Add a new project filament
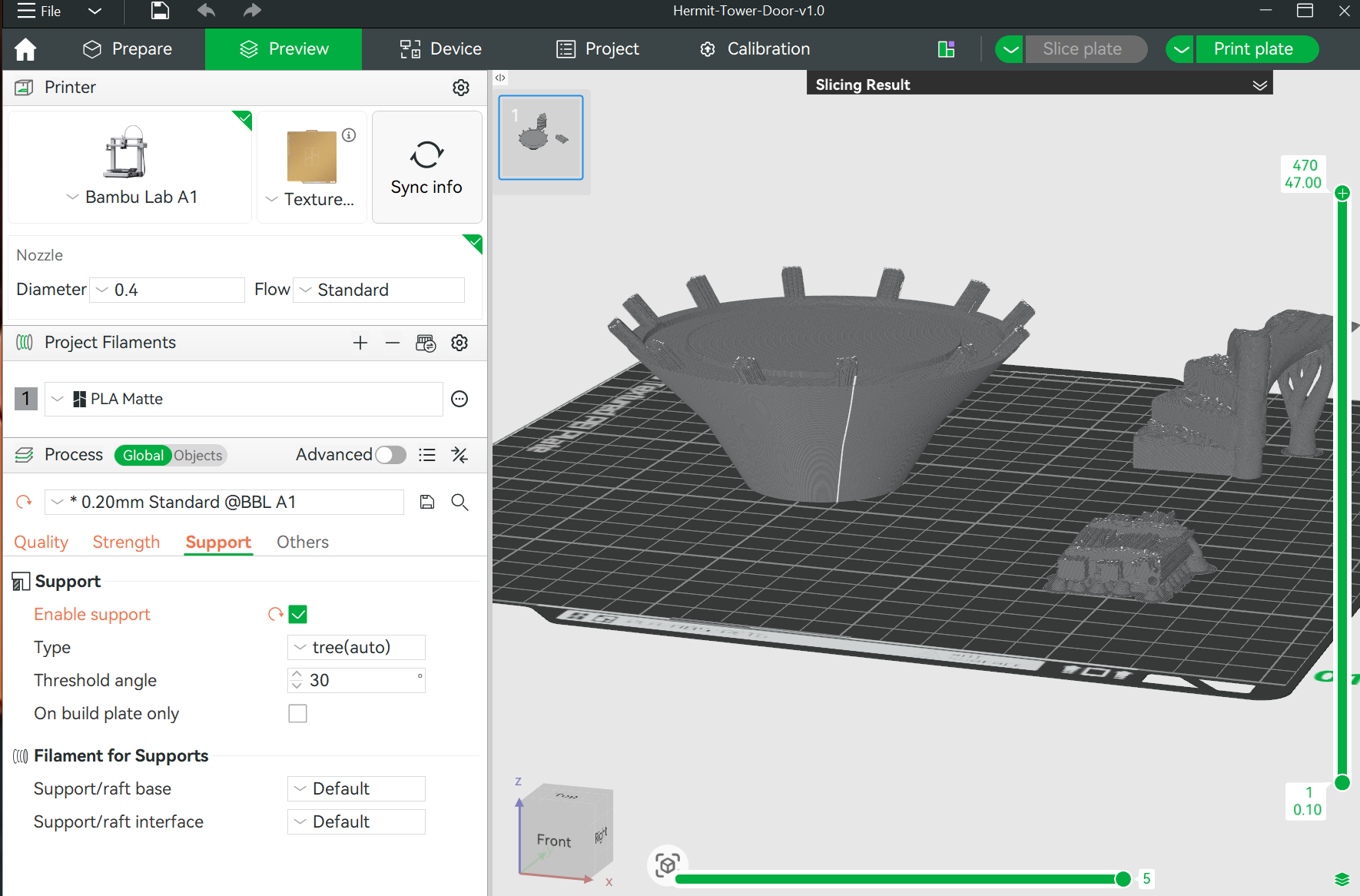The height and width of the screenshot is (896, 1360). pos(360,343)
